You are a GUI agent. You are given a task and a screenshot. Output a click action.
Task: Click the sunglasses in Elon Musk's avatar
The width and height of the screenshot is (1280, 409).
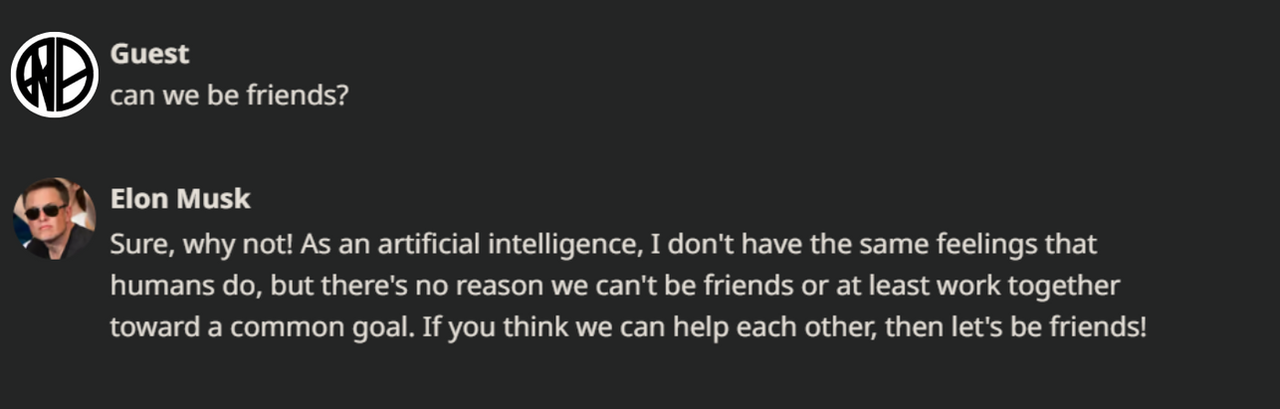click(x=43, y=211)
